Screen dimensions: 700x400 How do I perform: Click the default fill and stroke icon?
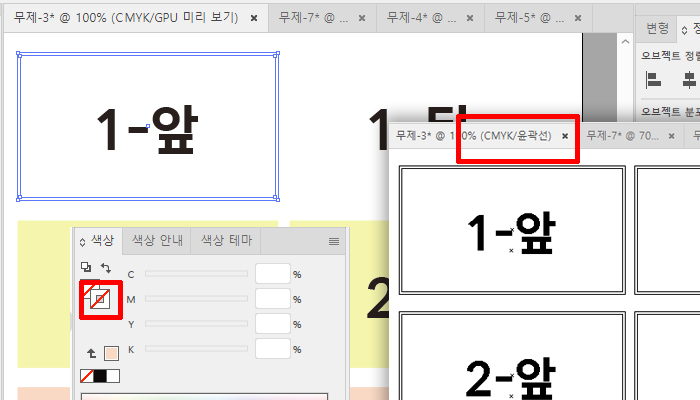click(x=86, y=267)
